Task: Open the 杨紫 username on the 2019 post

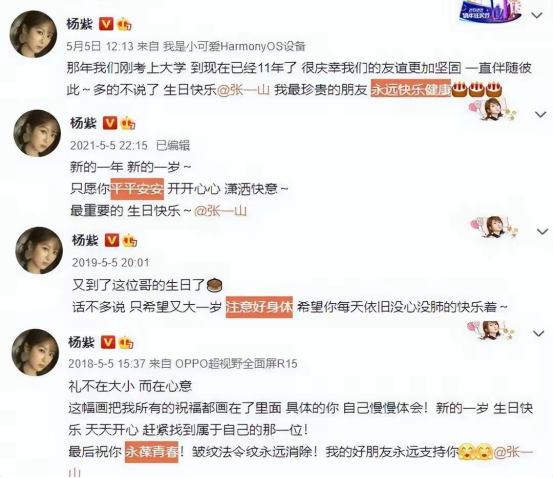Action: 85,241
